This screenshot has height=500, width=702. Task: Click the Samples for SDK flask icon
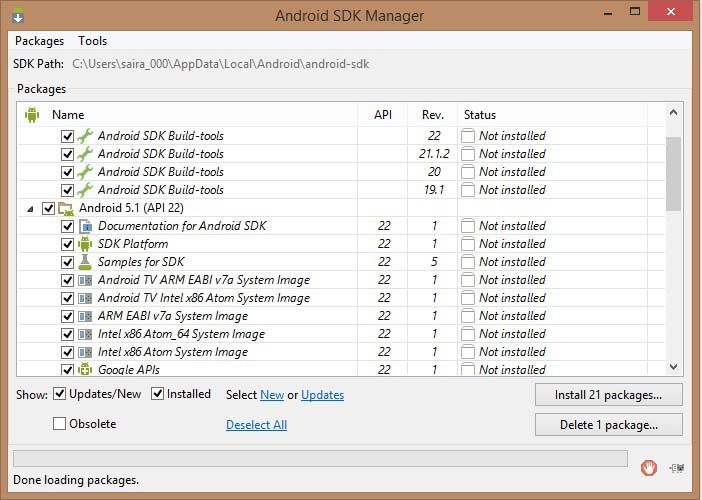click(x=85, y=262)
